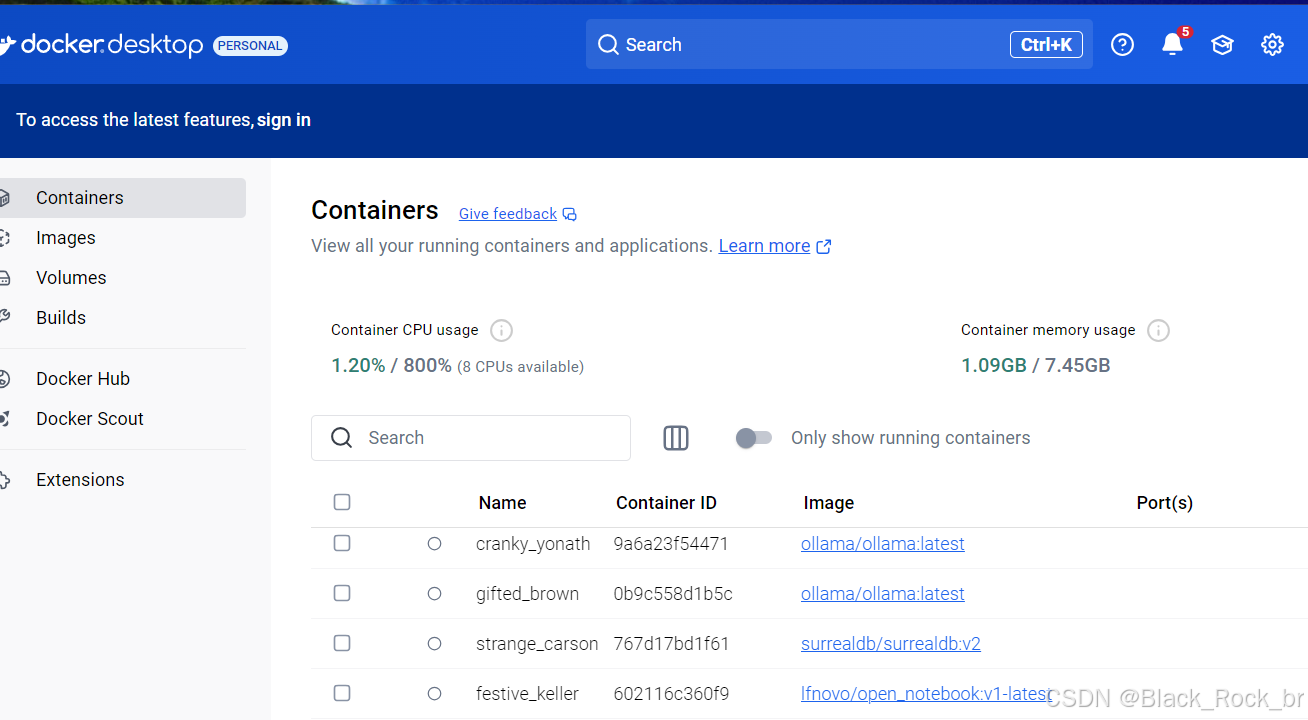
Task: Click the magnifier icon in container search box
Action: click(342, 438)
